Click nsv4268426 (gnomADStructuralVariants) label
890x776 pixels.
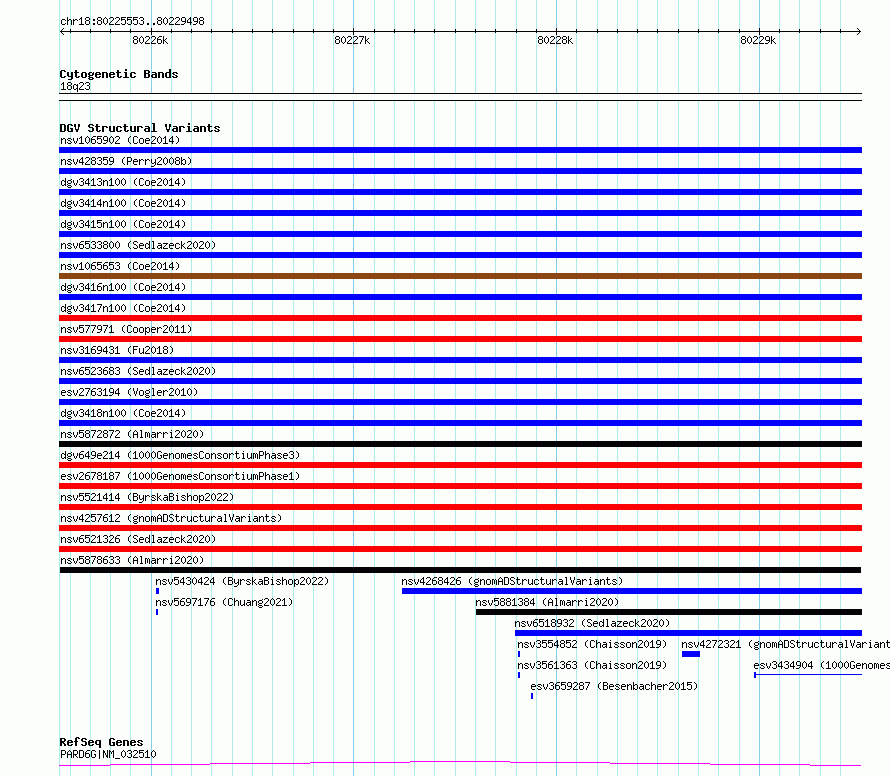coord(512,581)
